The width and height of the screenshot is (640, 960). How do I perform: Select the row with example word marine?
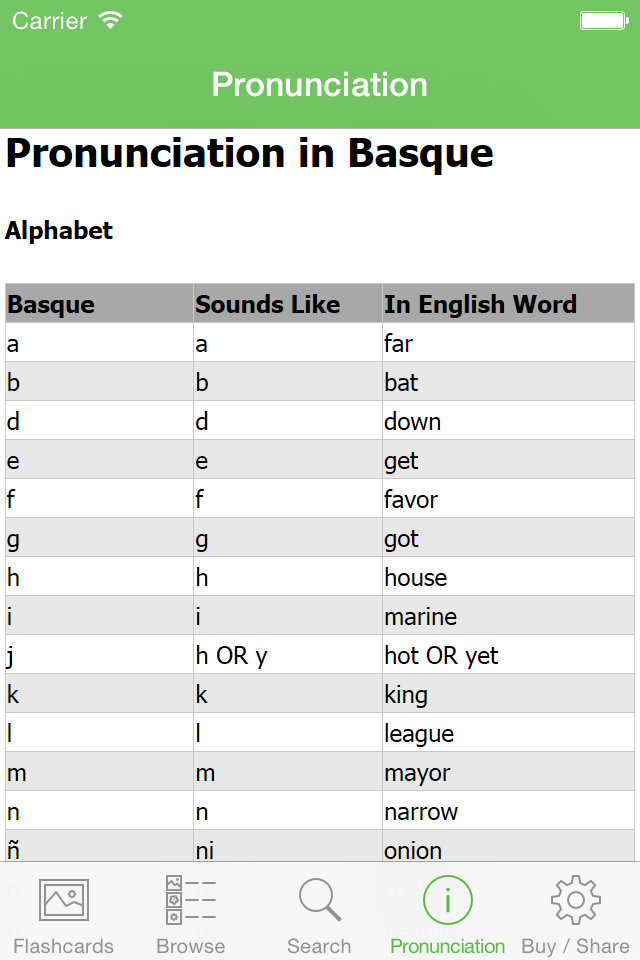(x=320, y=616)
